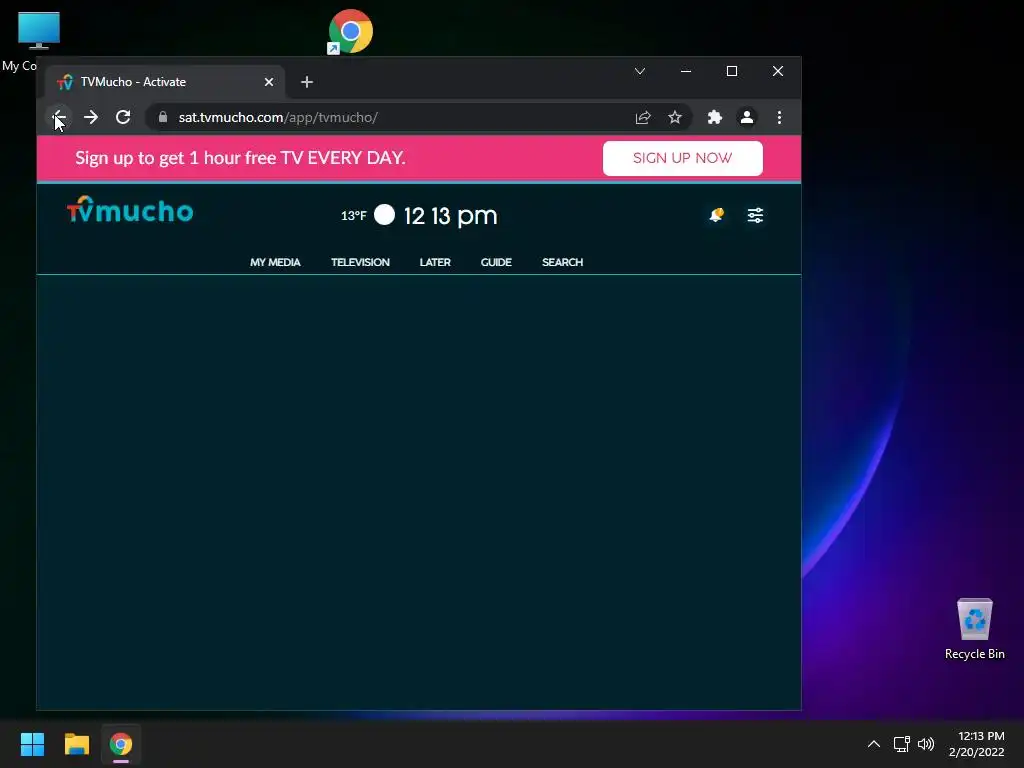Click the weather circle icon

384,215
